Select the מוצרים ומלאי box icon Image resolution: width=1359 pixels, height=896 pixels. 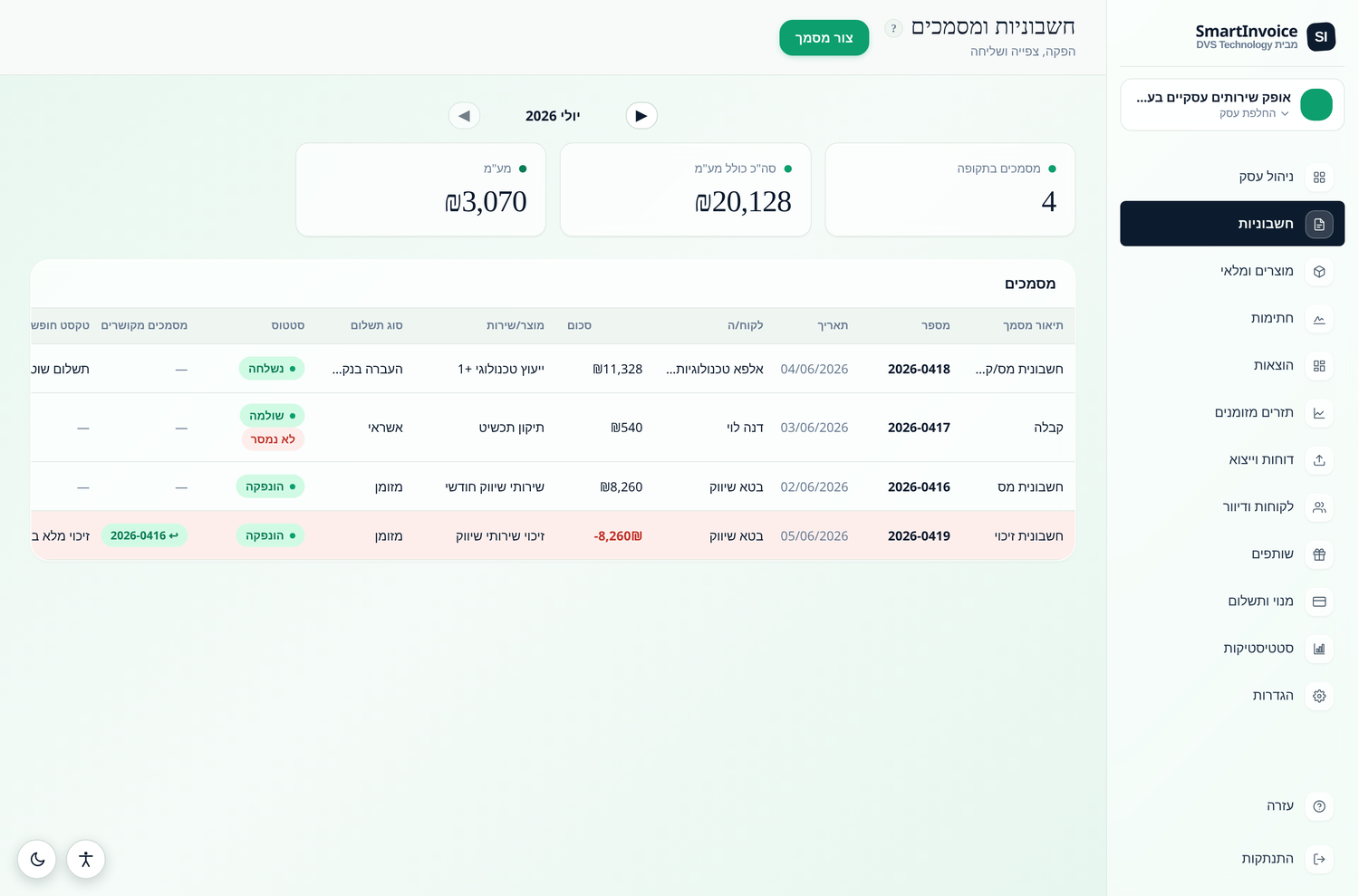click(1319, 271)
